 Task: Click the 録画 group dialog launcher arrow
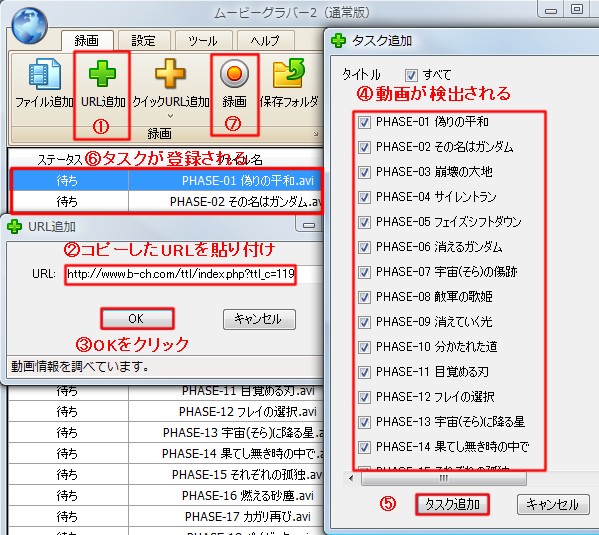(x=316, y=134)
